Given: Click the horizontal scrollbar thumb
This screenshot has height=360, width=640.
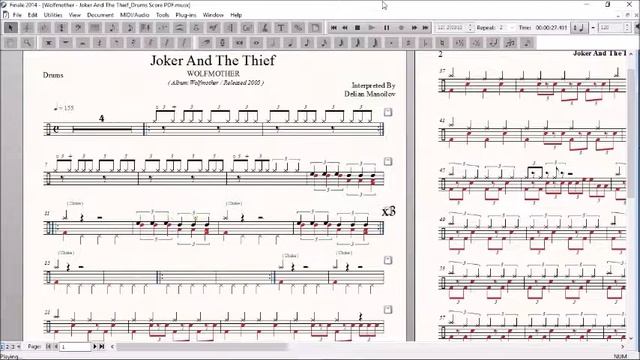Looking at the screenshot, I should [x=202, y=347].
